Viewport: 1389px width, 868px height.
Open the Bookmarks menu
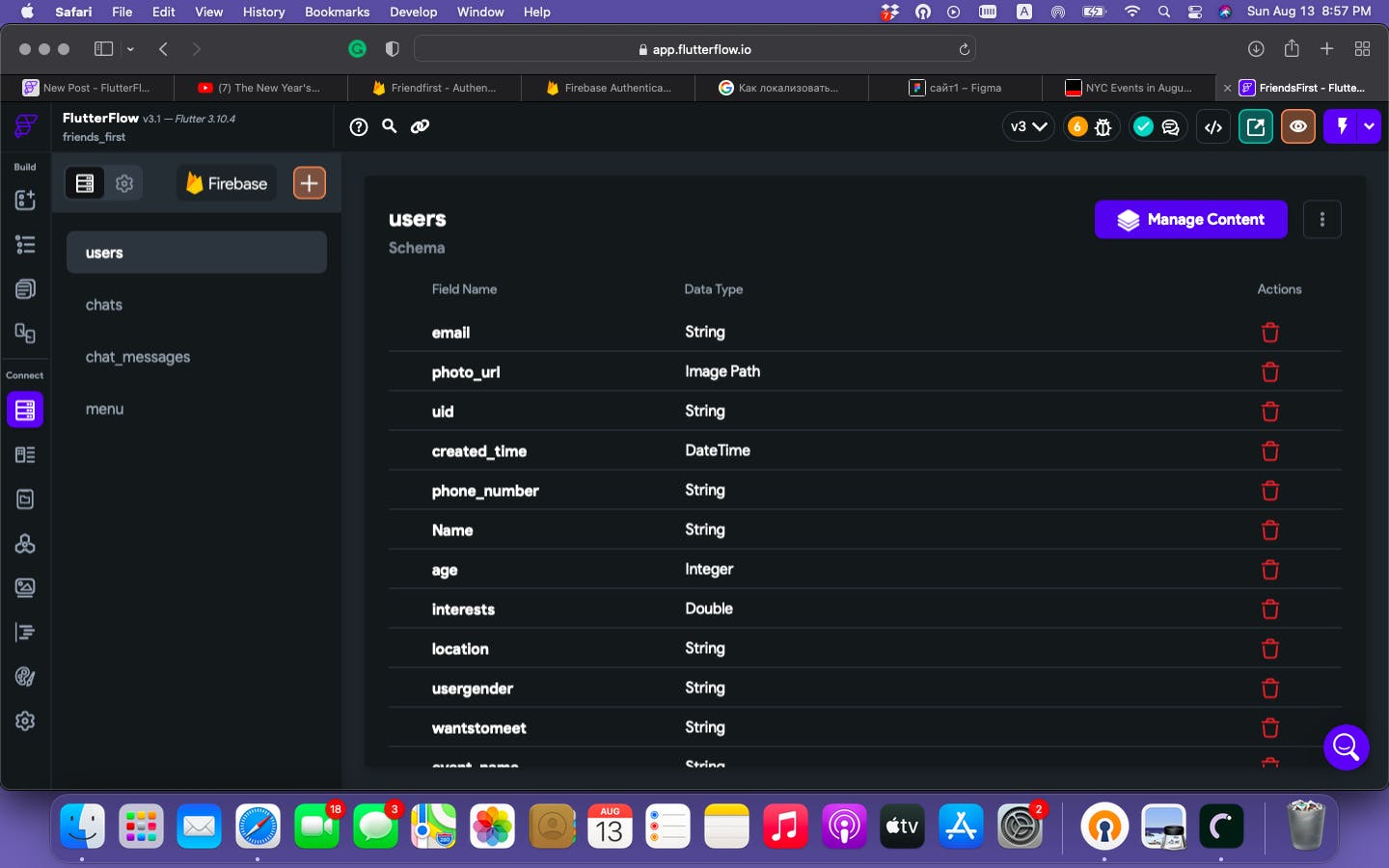coord(337,12)
